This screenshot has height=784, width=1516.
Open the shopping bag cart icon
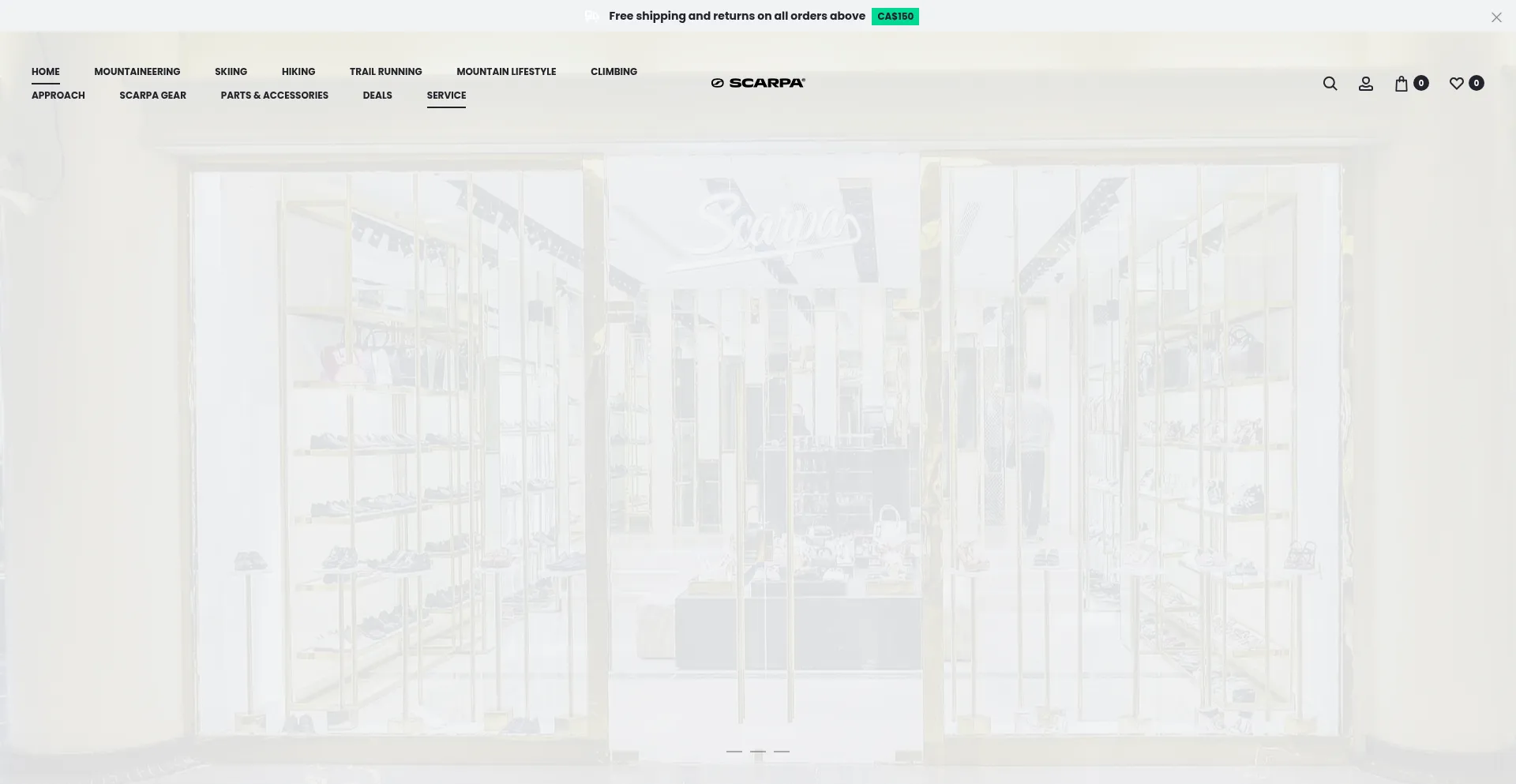coord(1402,84)
